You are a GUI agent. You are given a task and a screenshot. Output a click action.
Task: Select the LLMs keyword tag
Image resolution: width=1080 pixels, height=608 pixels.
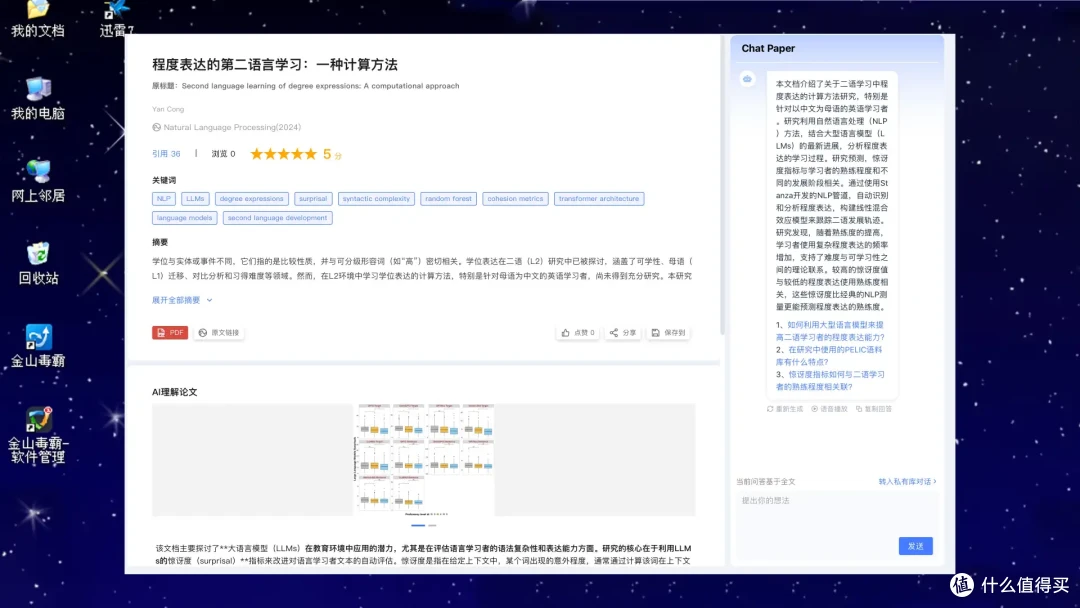(x=195, y=199)
